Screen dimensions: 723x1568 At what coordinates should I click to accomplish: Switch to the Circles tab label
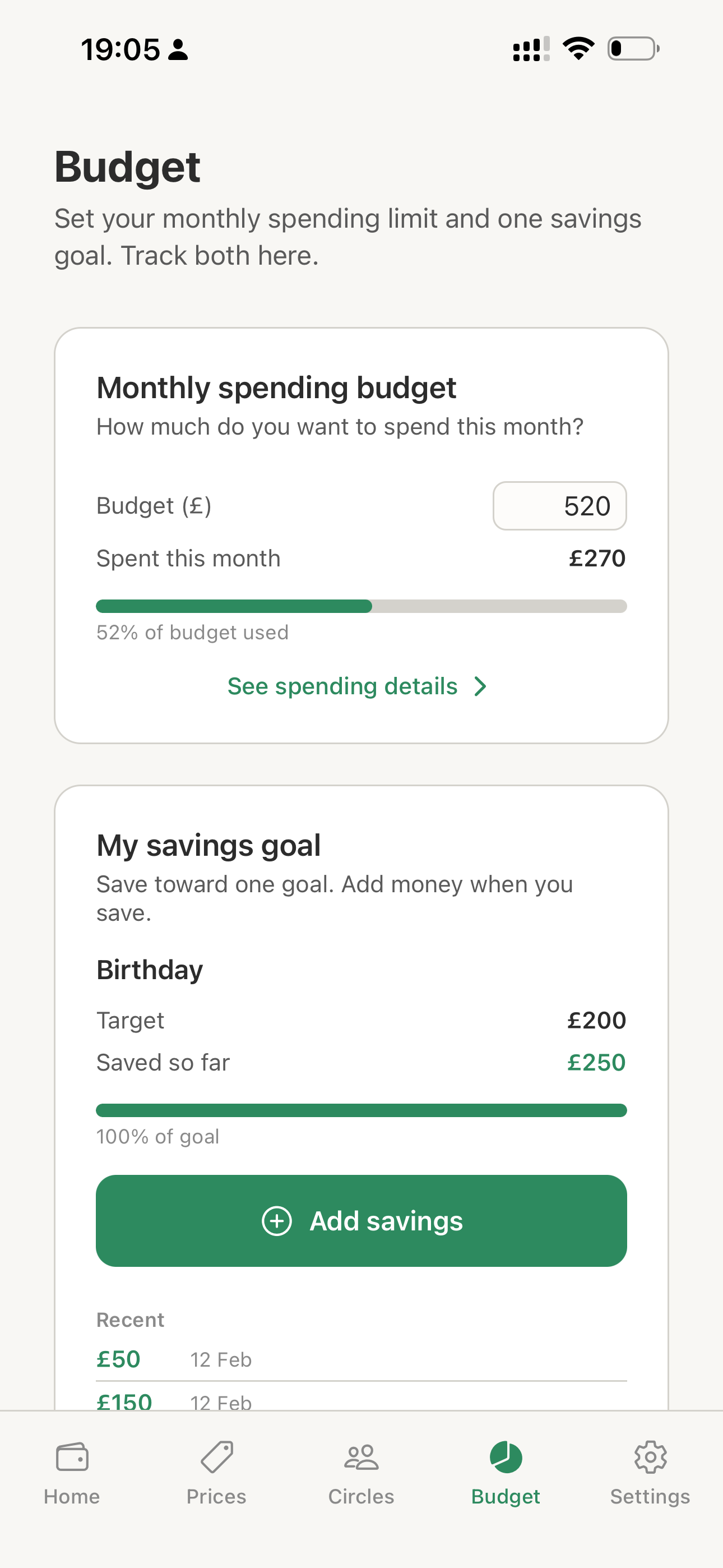pyautogui.click(x=361, y=1496)
